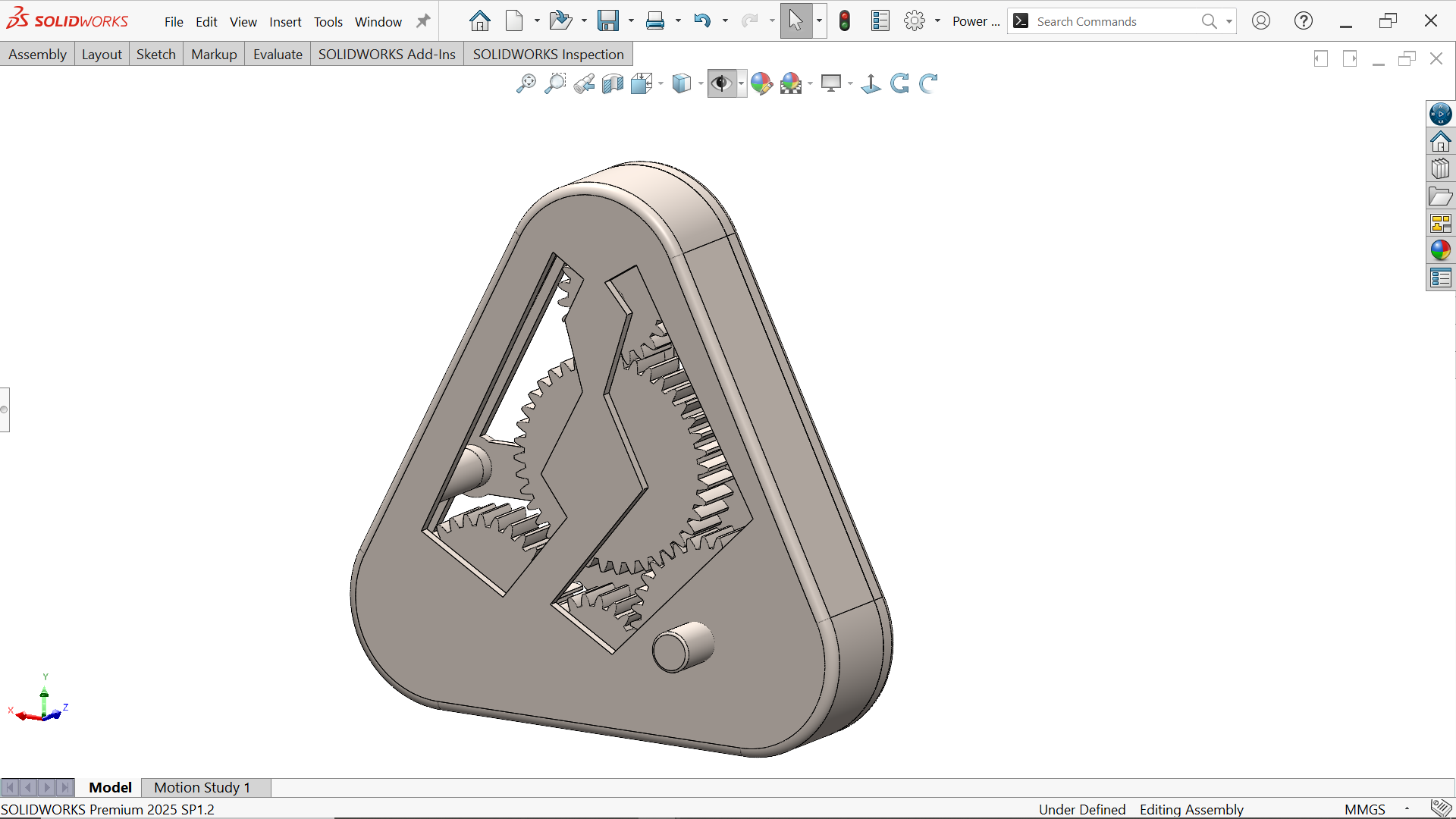This screenshot has height=819, width=1456.
Task: Click the rotate view arrow icon
Action: coord(900,83)
